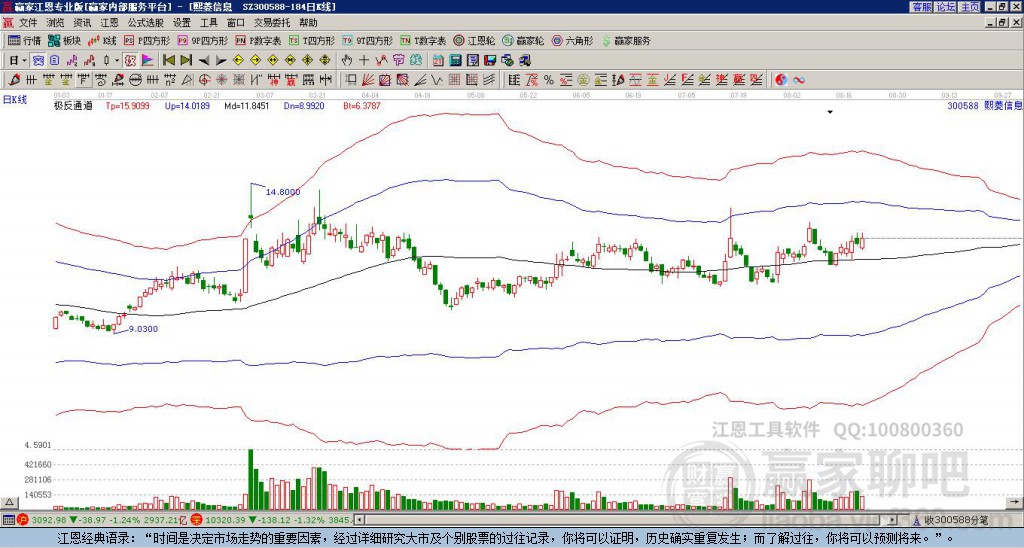
Task: Open the 帮助 menu
Action: [308, 23]
